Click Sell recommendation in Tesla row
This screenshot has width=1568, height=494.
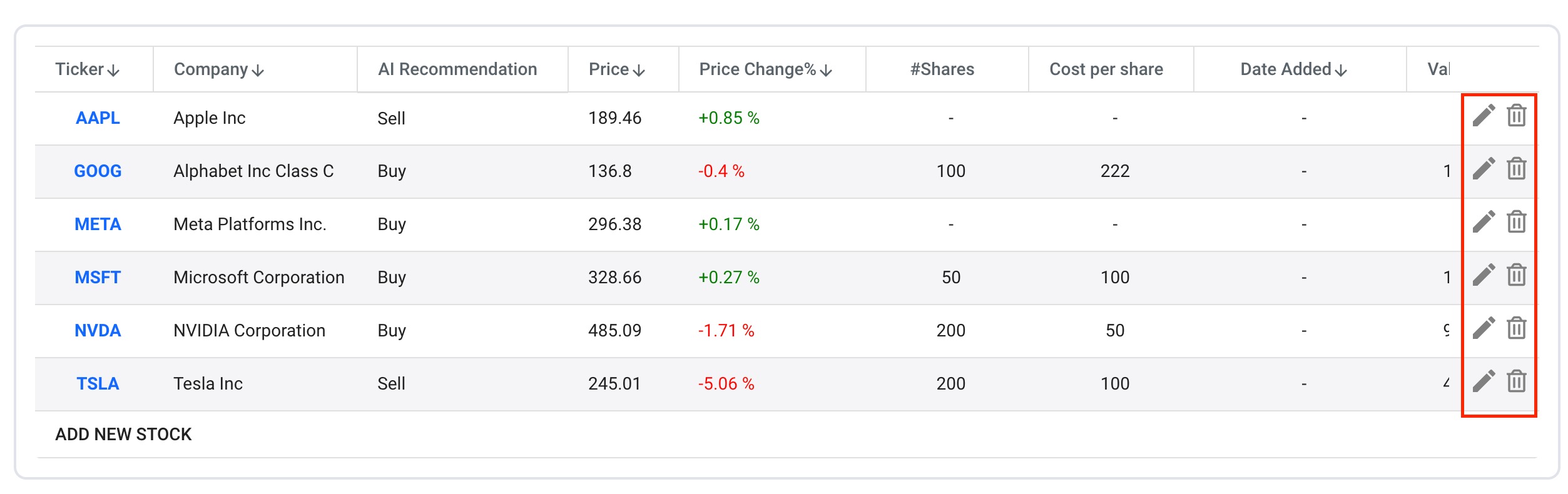pos(392,384)
